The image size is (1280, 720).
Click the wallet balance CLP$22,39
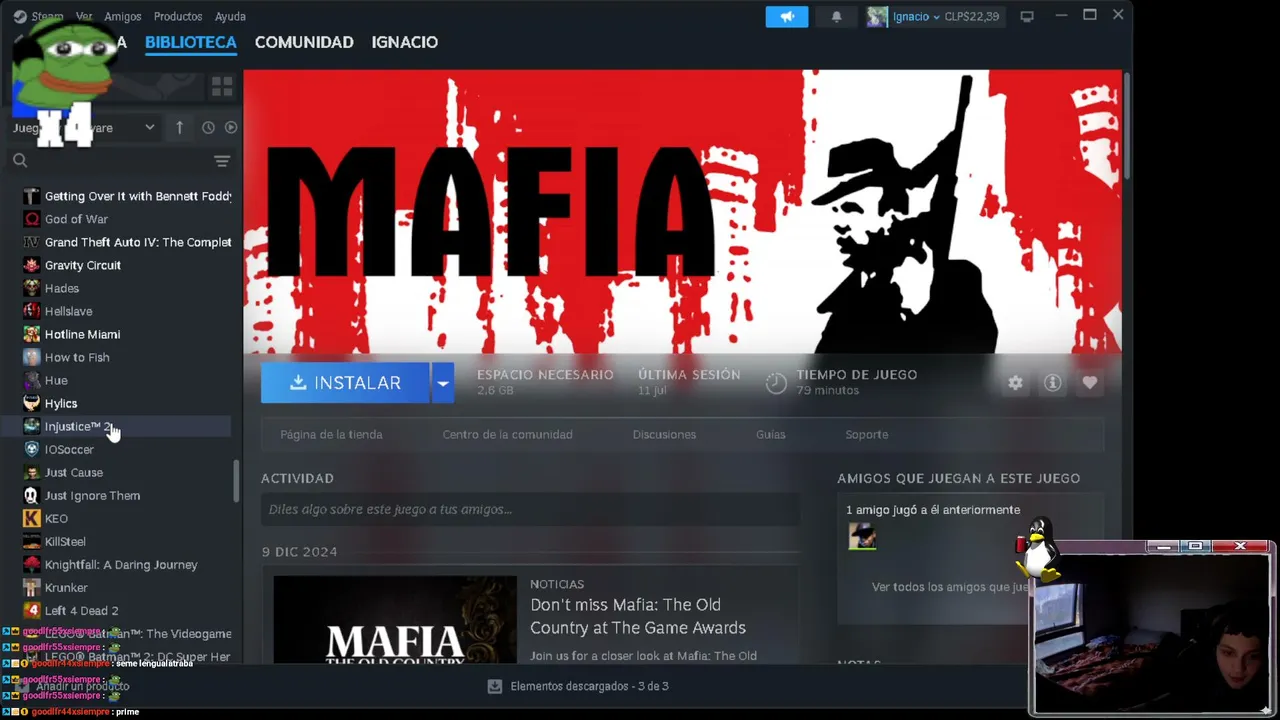tap(972, 16)
